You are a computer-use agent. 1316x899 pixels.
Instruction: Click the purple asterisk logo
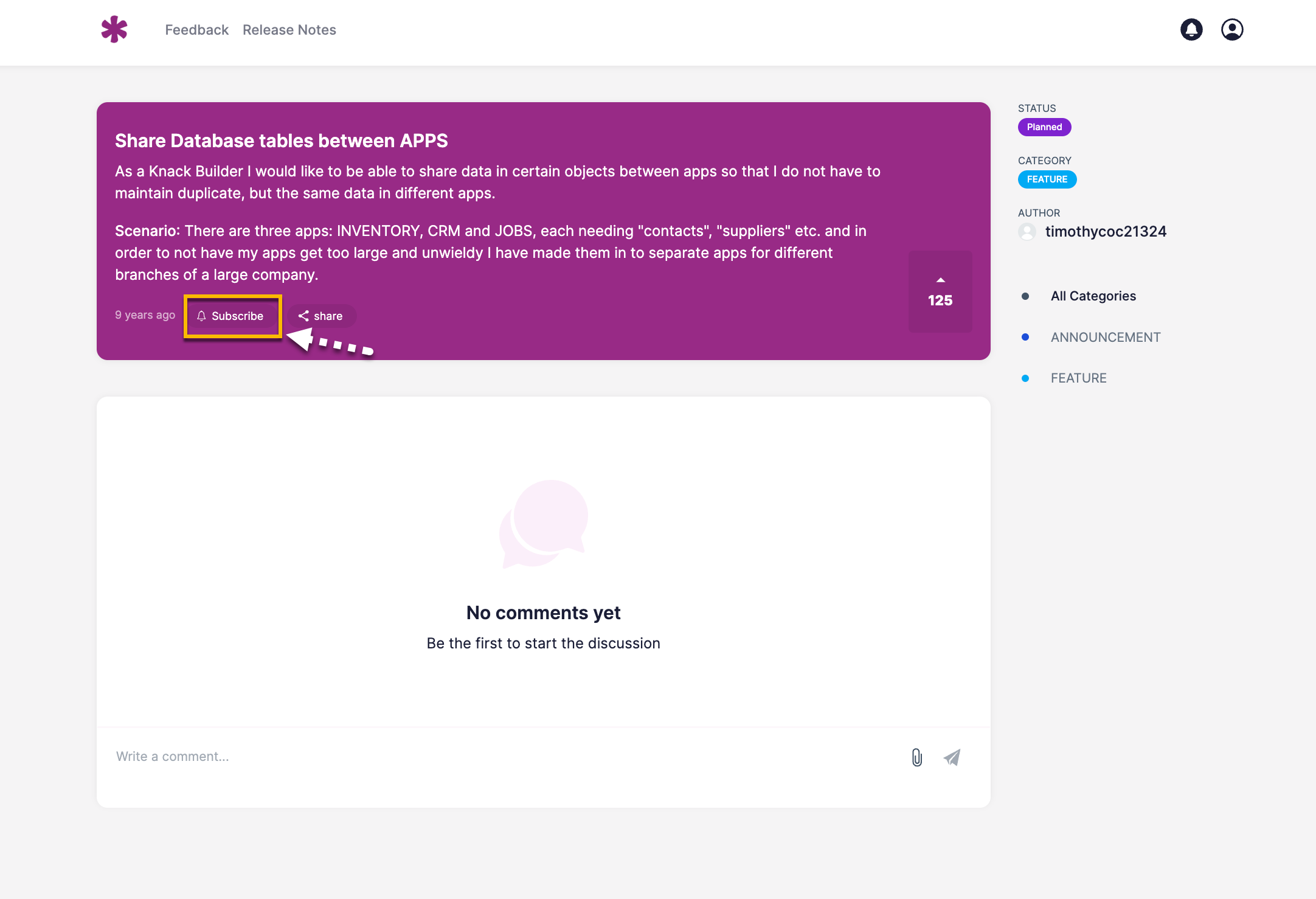[x=114, y=29]
